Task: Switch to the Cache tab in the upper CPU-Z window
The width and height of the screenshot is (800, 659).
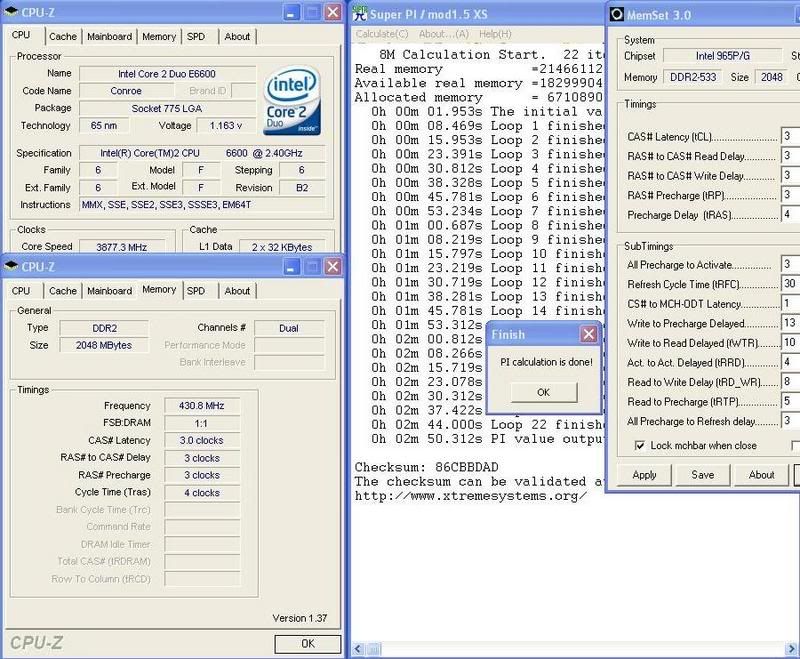Action: pyautogui.click(x=63, y=37)
